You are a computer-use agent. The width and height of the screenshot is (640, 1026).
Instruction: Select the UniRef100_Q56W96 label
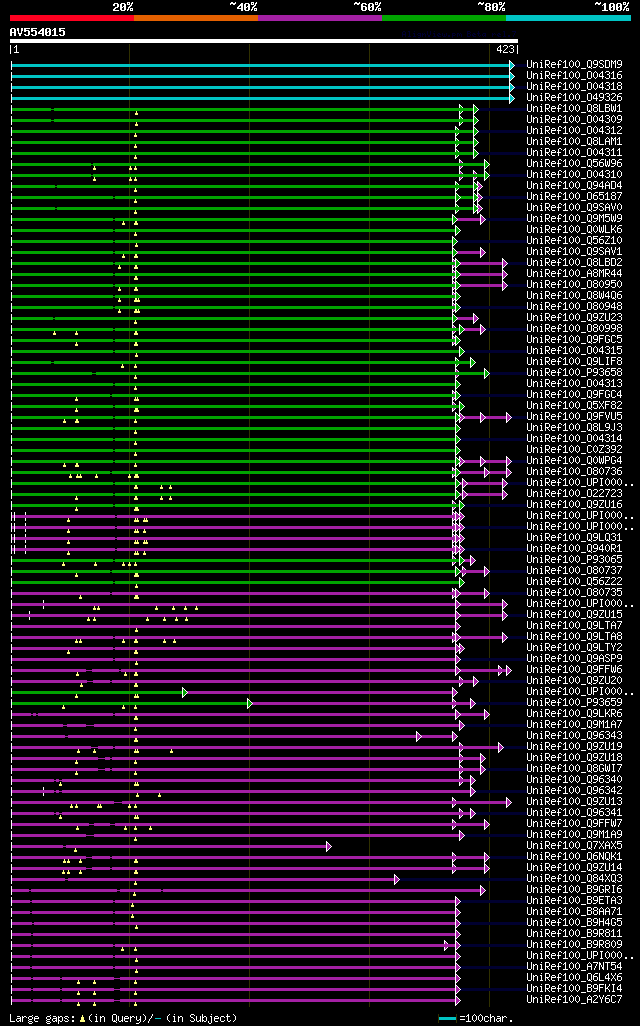pos(575,164)
